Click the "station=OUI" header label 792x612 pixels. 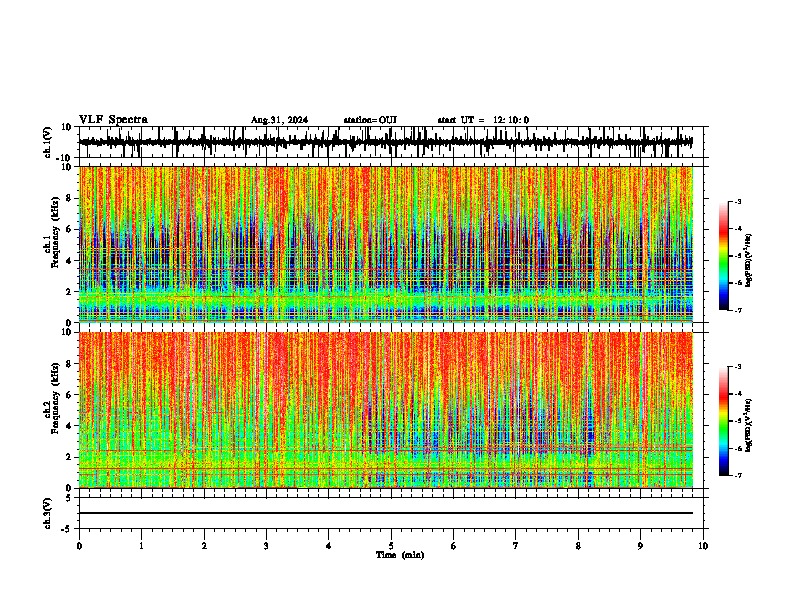pos(370,120)
